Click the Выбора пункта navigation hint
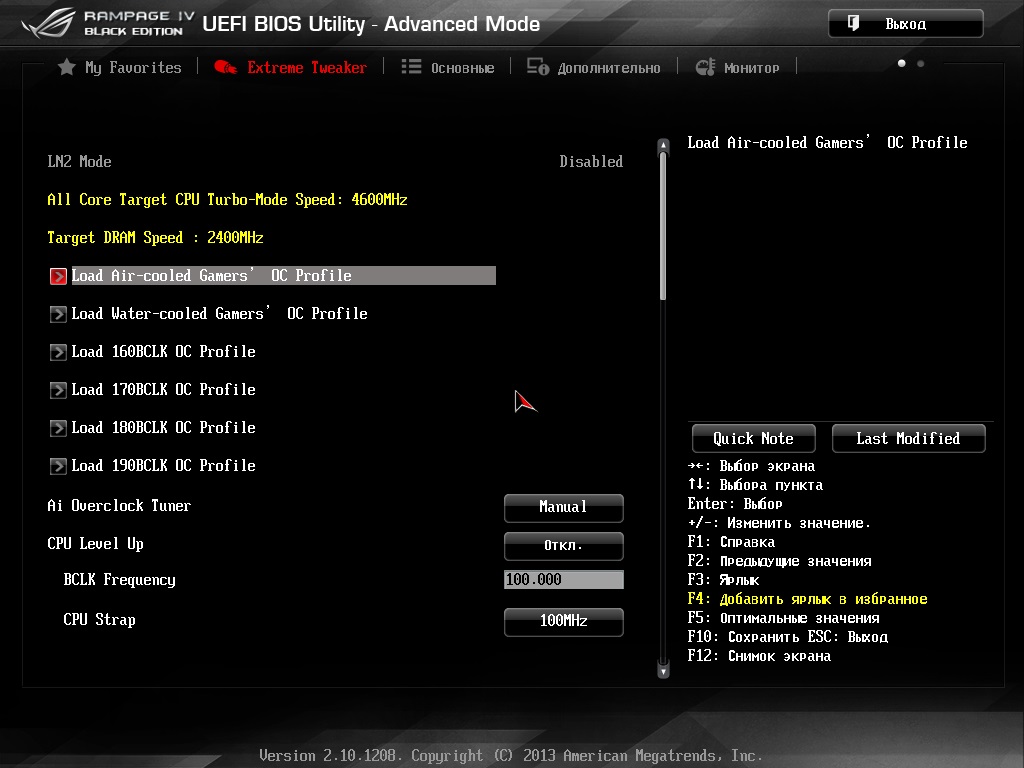The height and width of the screenshot is (768, 1024). pyautogui.click(x=756, y=485)
